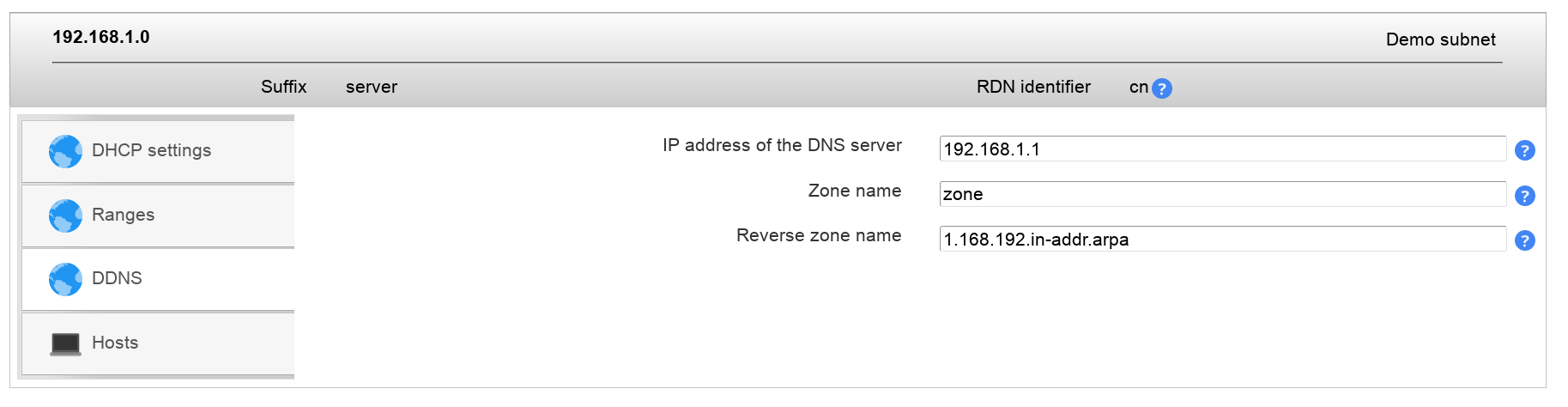Open help for the RDN identifier
The width and height of the screenshot is (1568, 407).
coord(1161,88)
